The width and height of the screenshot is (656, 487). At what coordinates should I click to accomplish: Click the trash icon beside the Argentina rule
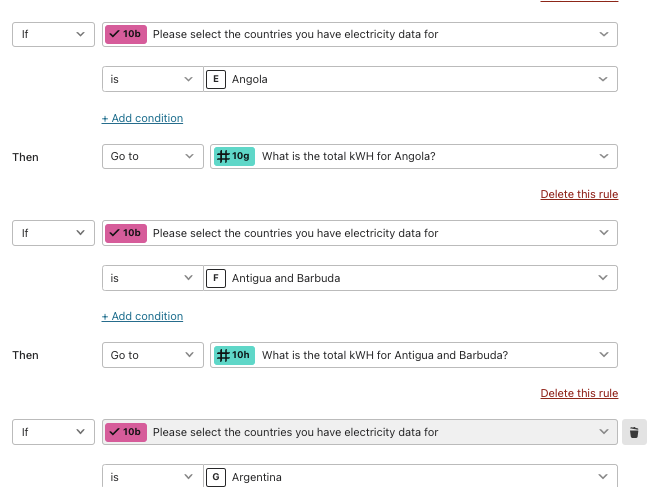(x=634, y=432)
